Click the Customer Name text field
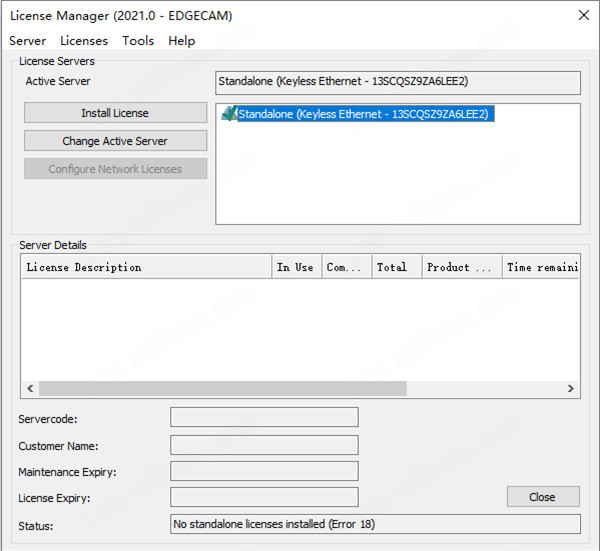600x551 pixels. [x=264, y=444]
